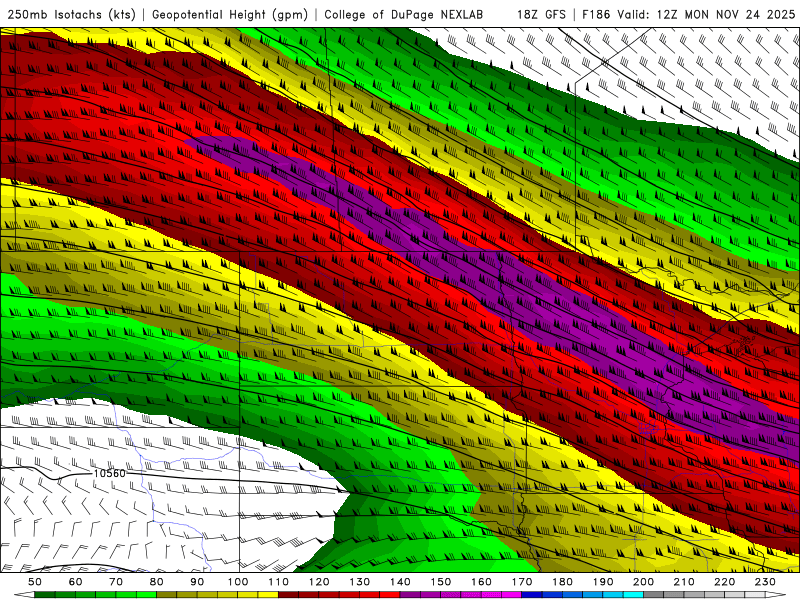Click the 'F186 Valid: 12Z MON NOV 24 2025' text
This screenshot has width=800, height=600.
point(688,14)
